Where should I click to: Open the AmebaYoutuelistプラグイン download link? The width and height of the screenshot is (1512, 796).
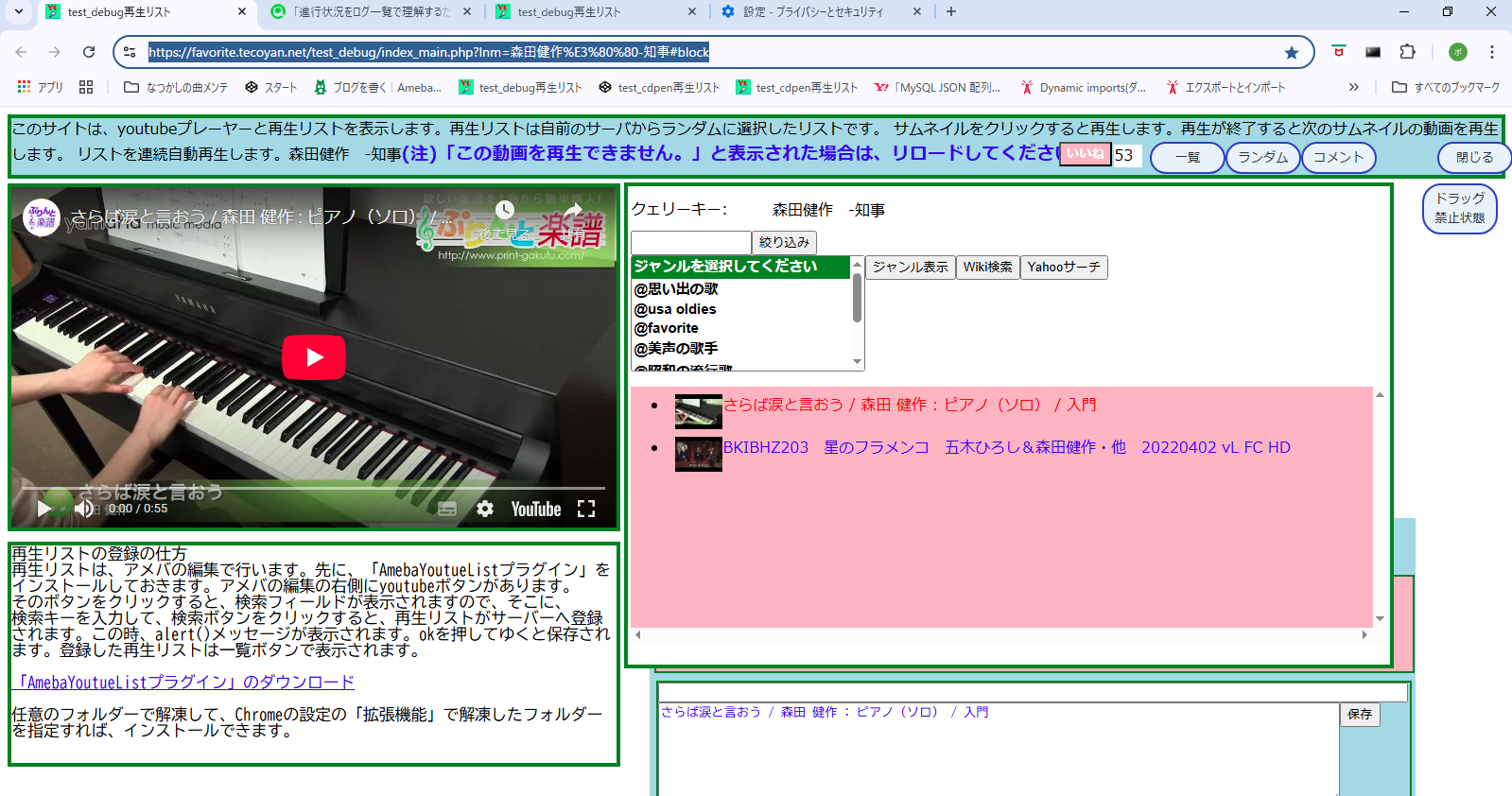pos(184,683)
